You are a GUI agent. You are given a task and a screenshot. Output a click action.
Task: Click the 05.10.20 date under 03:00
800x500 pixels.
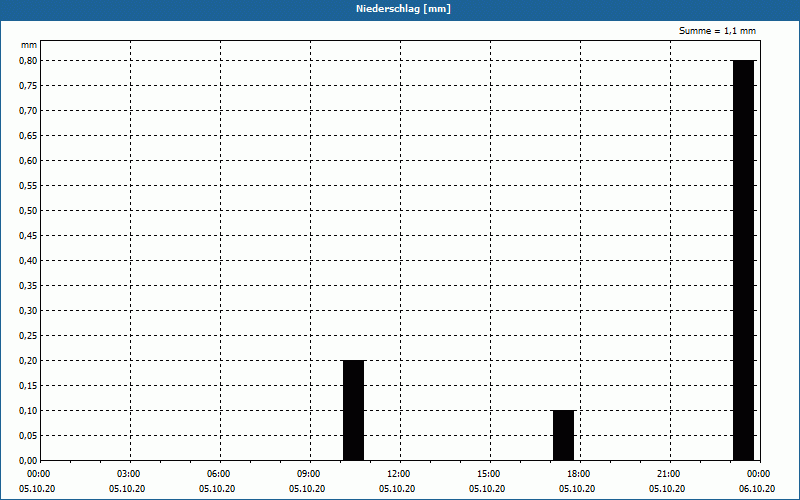127,489
